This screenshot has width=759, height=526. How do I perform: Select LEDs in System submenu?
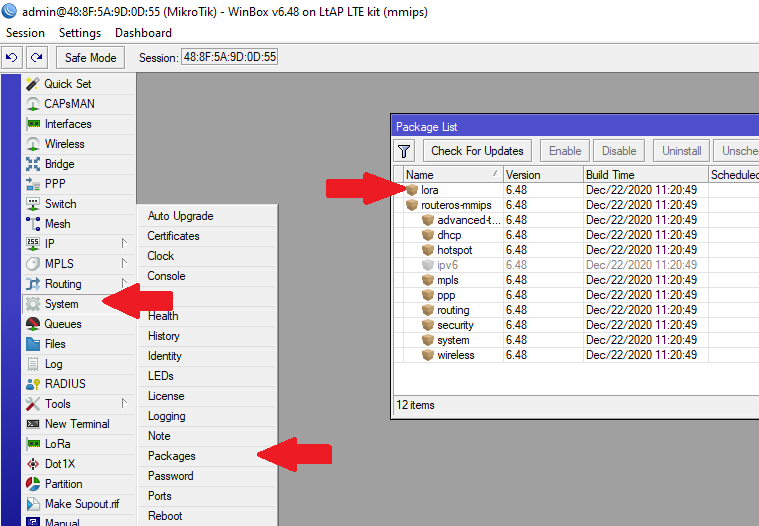[x=208, y=376]
